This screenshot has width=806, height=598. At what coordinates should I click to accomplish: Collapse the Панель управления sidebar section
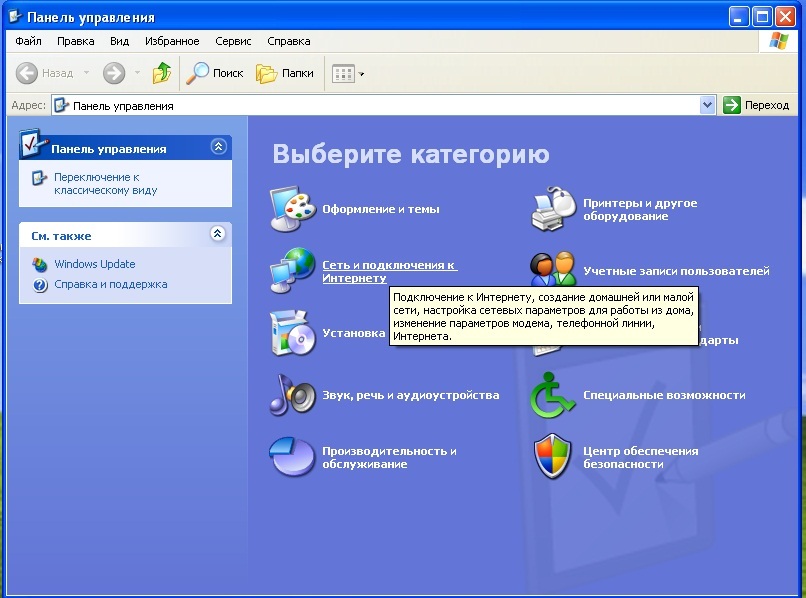click(218, 147)
